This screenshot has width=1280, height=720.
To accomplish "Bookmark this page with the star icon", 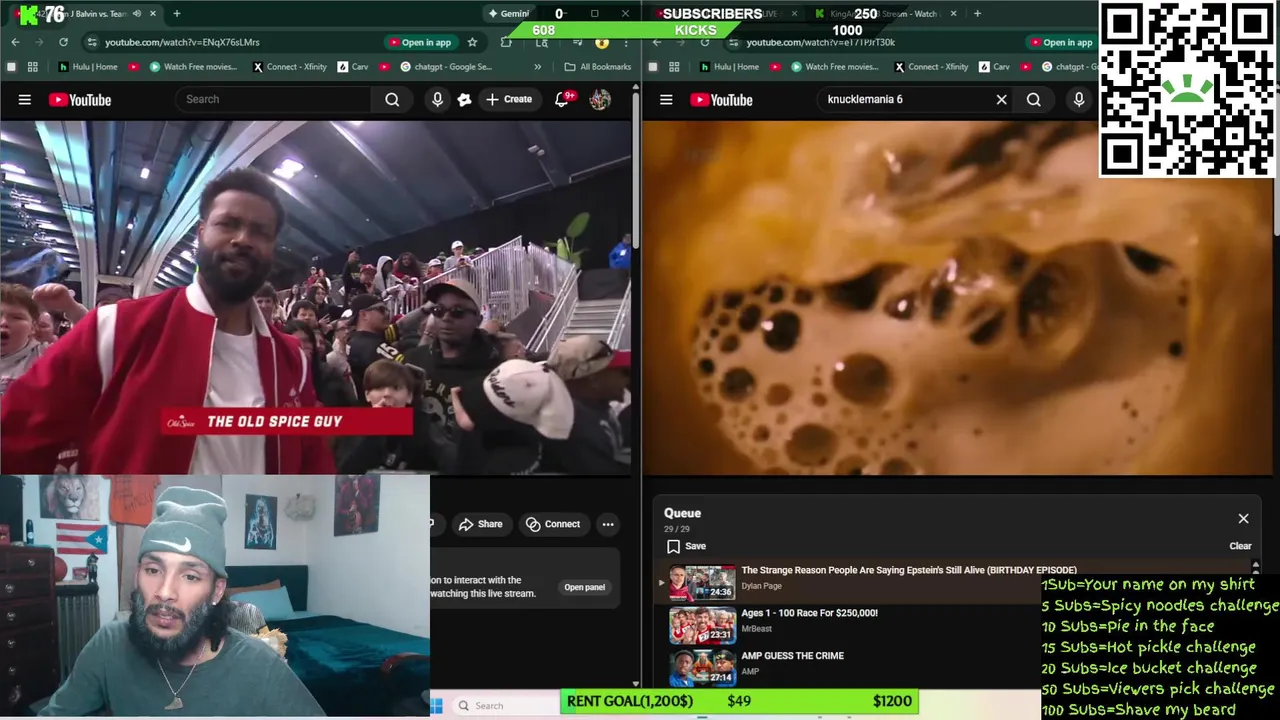I will (x=472, y=42).
